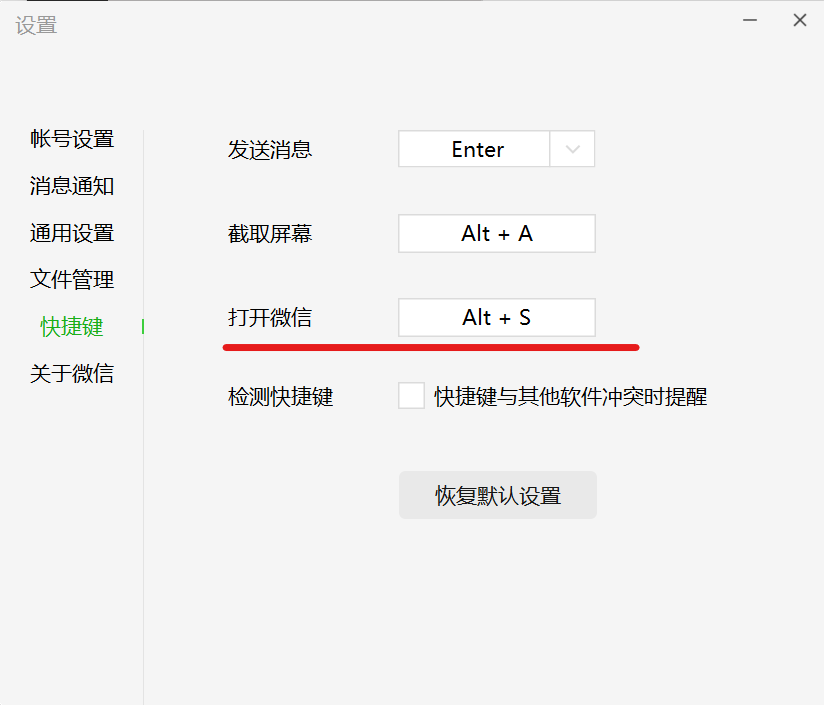Click the Enter send-key combo box
This screenshot has width=824, height=705.
tap(497, 149)
